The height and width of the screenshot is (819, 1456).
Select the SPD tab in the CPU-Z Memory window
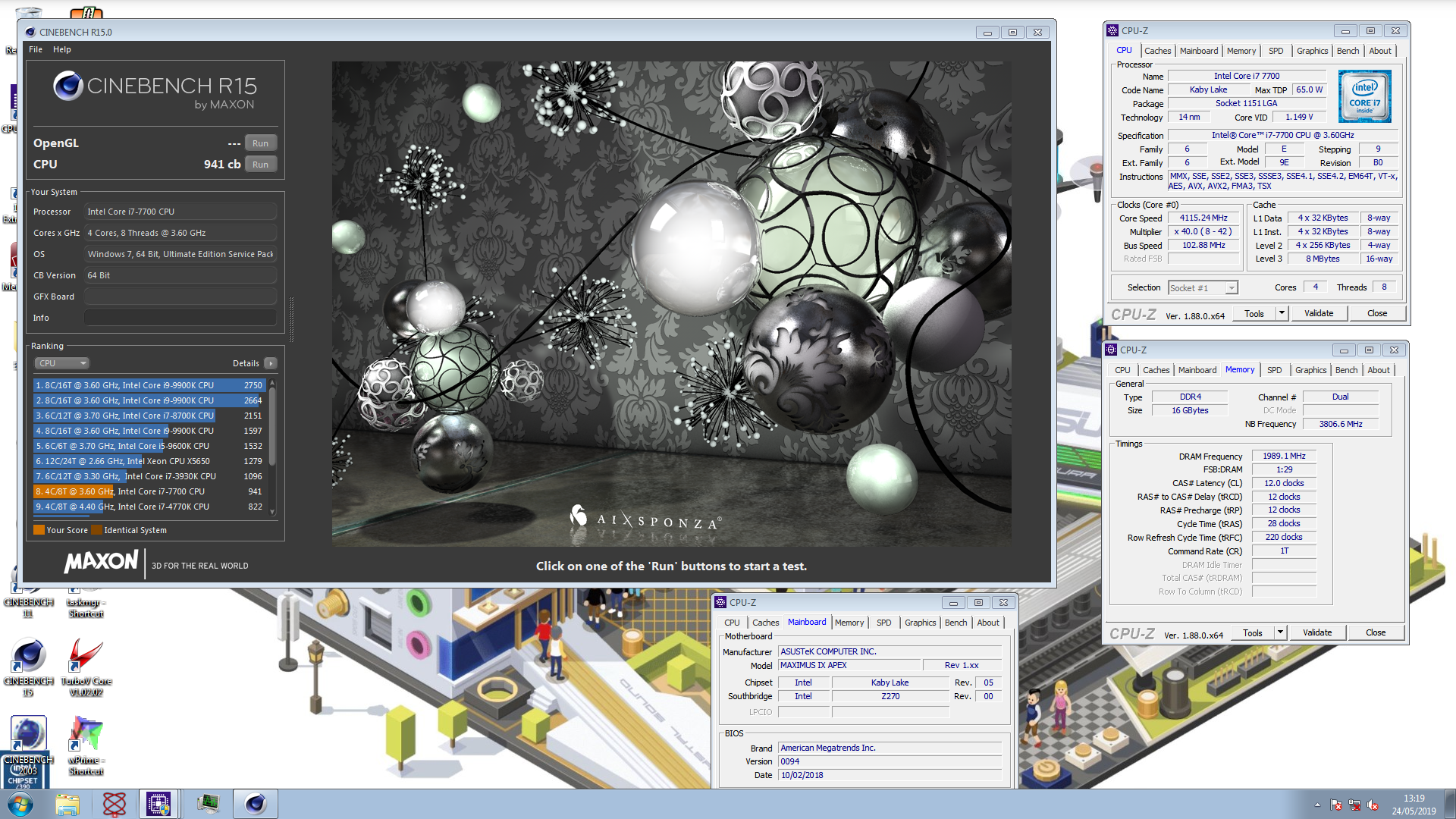tap(1274, 370)
